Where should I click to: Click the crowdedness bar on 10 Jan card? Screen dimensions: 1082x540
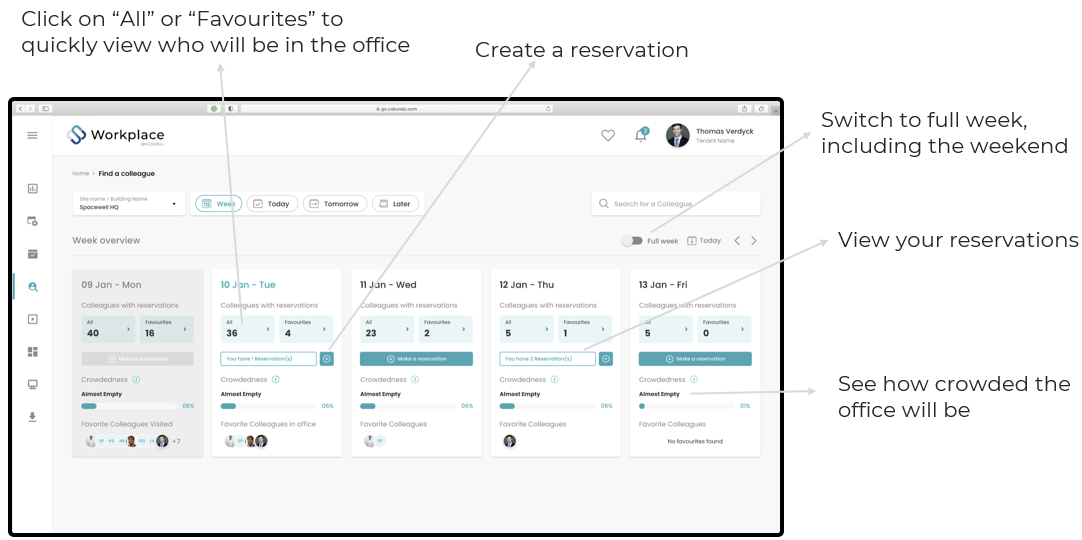click(268, 406)
